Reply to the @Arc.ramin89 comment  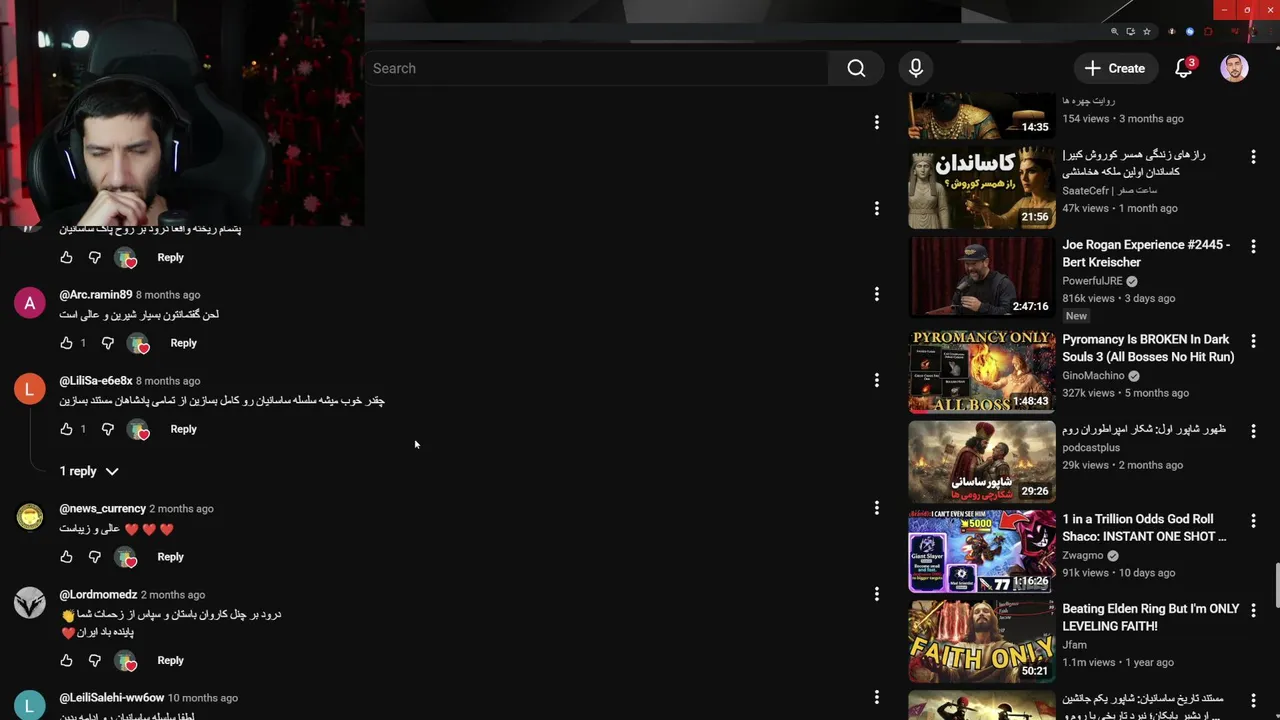click(184, 343)
